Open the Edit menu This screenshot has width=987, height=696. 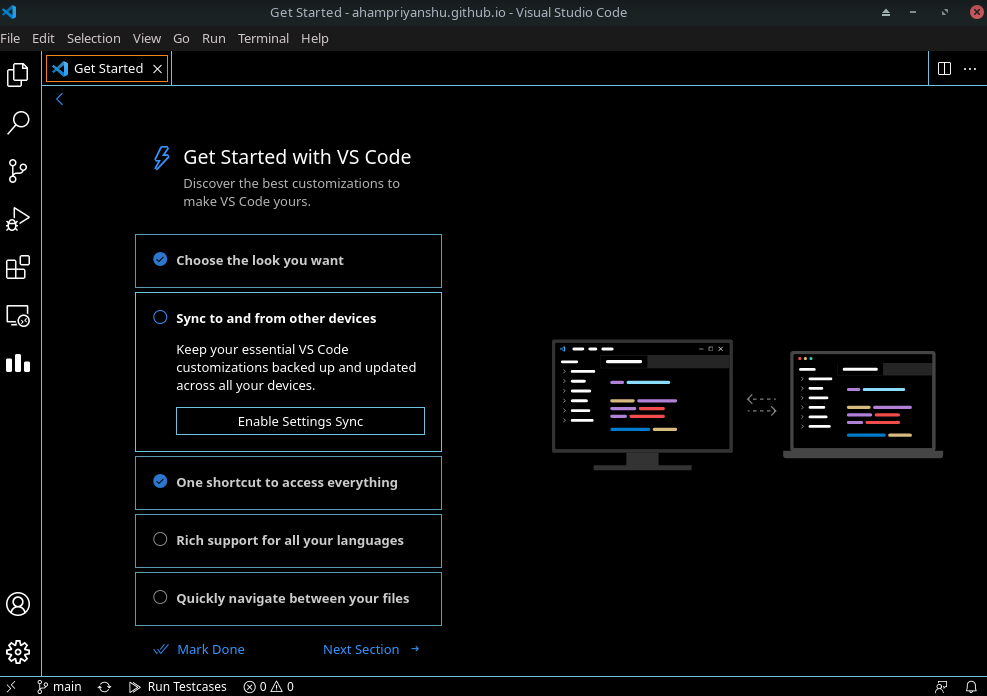(x=43, y=38)
